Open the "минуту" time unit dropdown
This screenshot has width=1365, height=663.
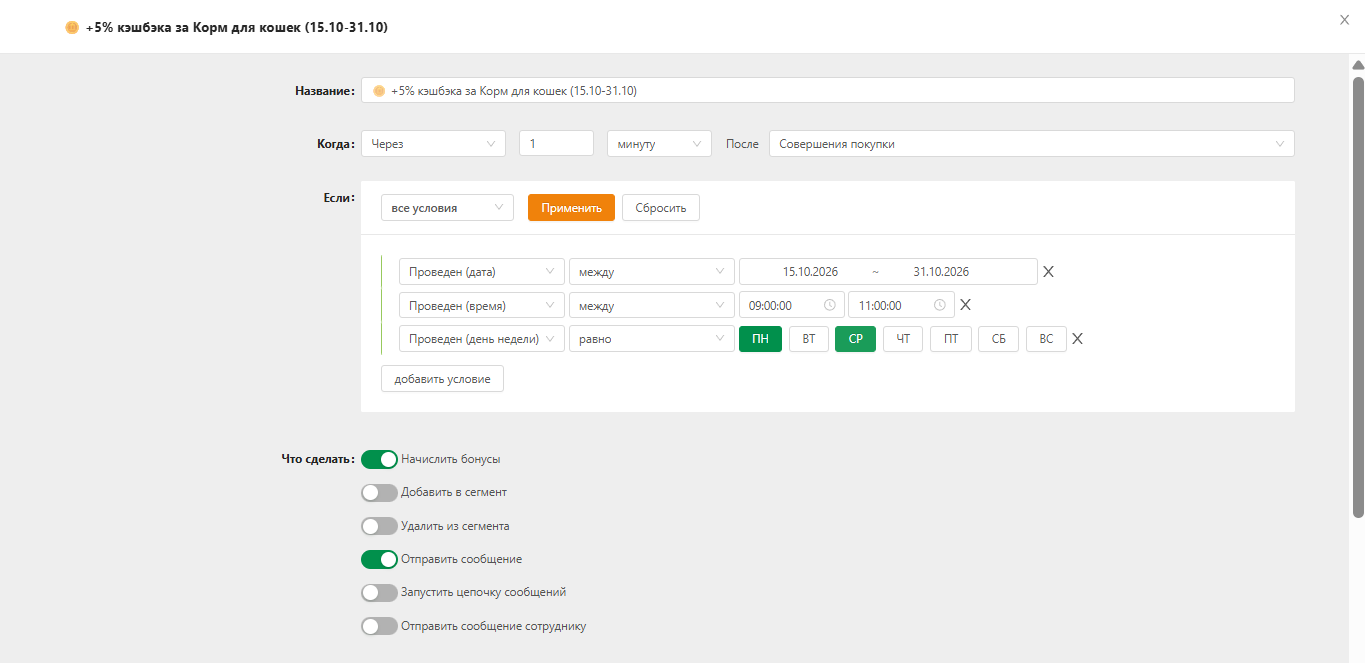click(659, 144)
